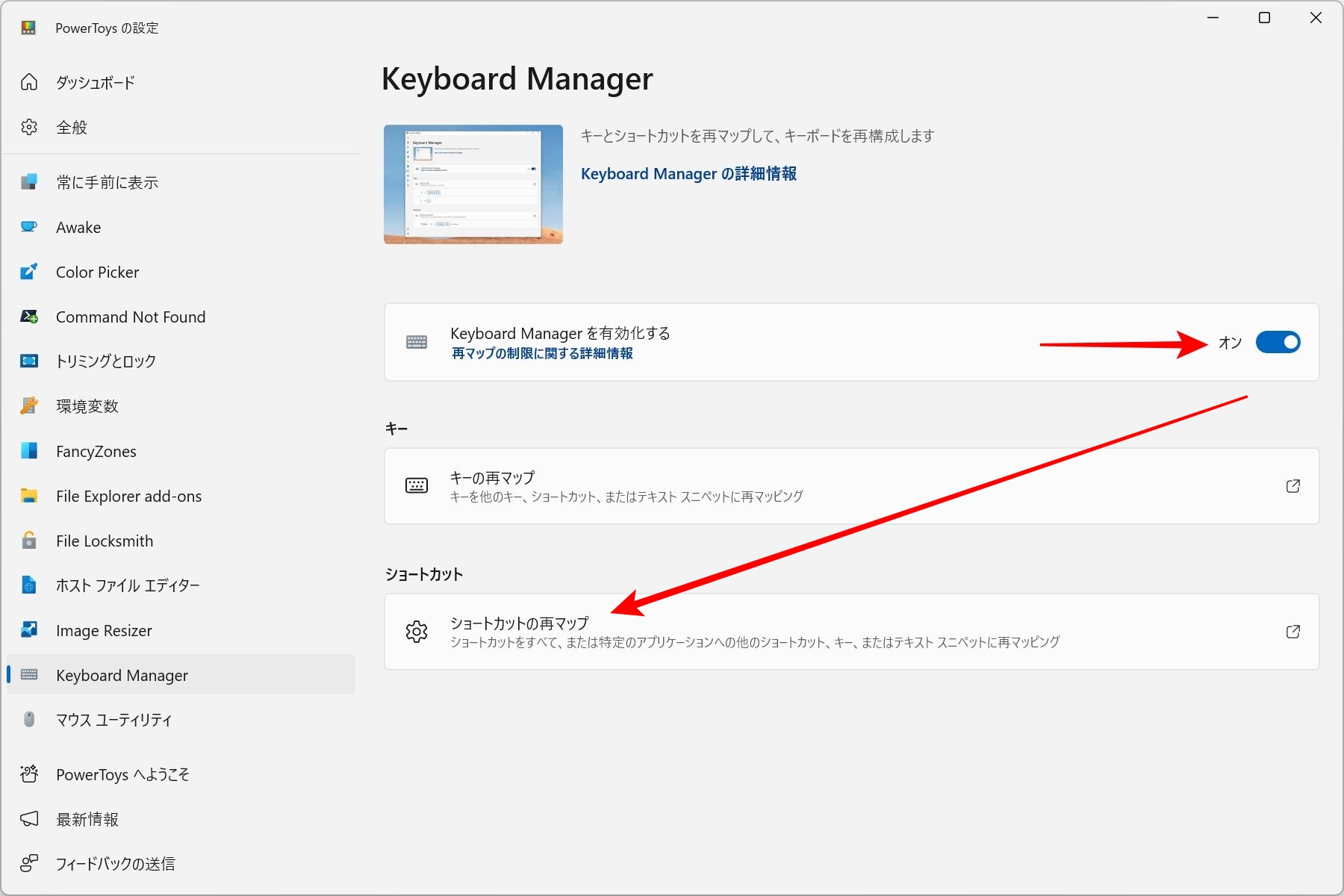Open FancyZones settings
This screenshot has width=1344, height=896.
(181, 451)
